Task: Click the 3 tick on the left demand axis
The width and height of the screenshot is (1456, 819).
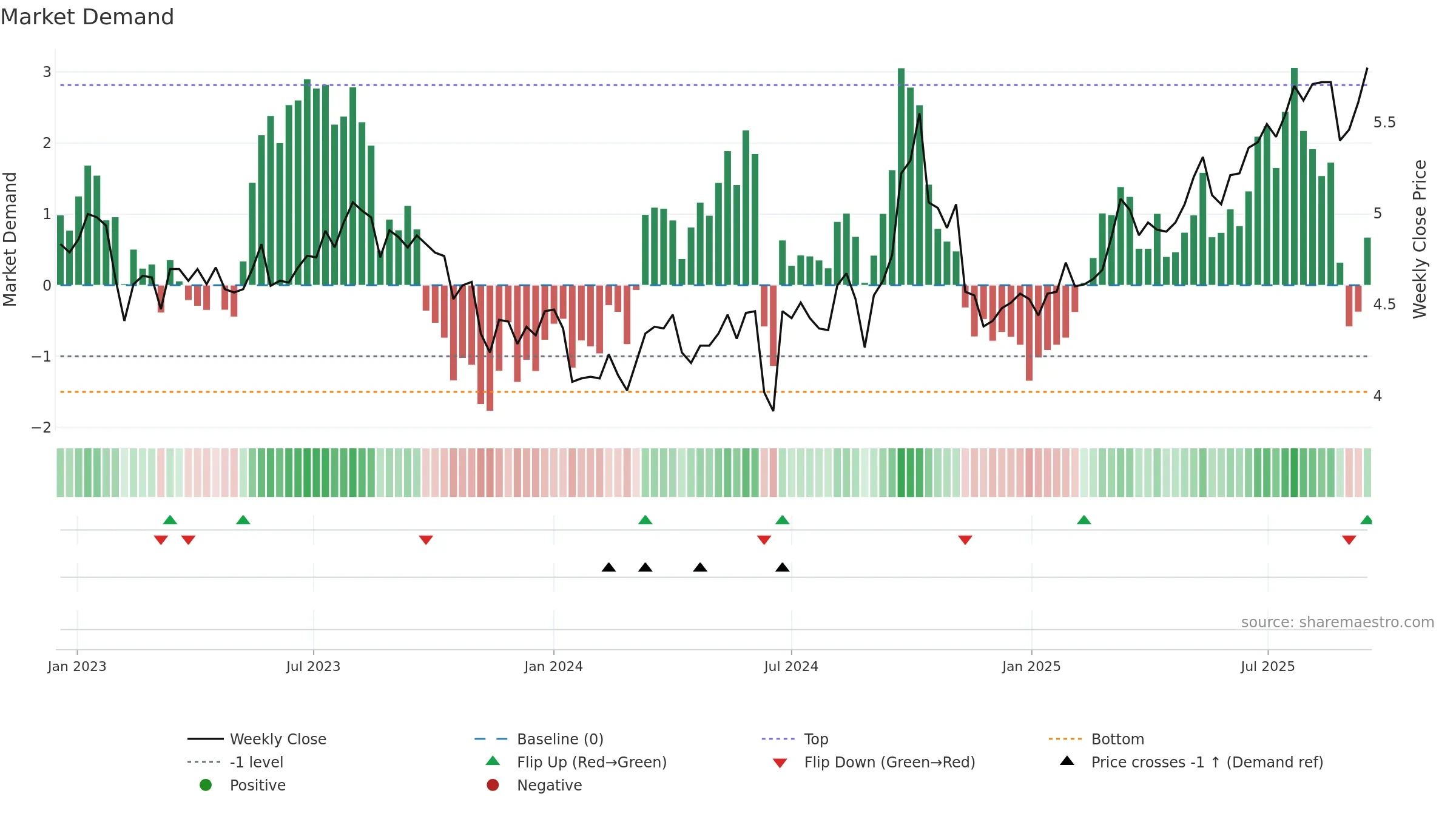Action: click(x=47, y=72)
